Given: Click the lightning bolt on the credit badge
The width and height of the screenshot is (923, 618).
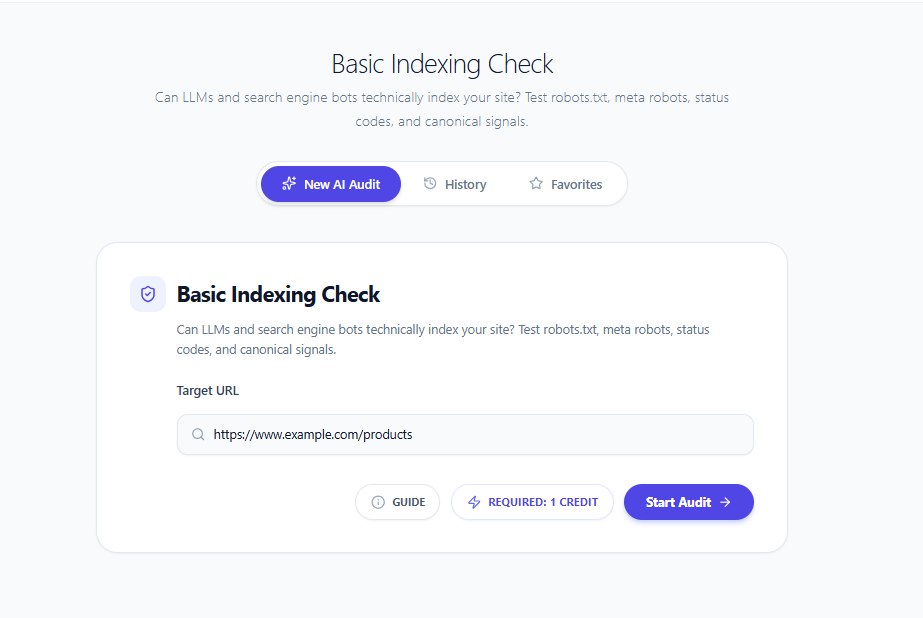Looking at the screenshot, I should pyautogui.click(x=473, y=501).
